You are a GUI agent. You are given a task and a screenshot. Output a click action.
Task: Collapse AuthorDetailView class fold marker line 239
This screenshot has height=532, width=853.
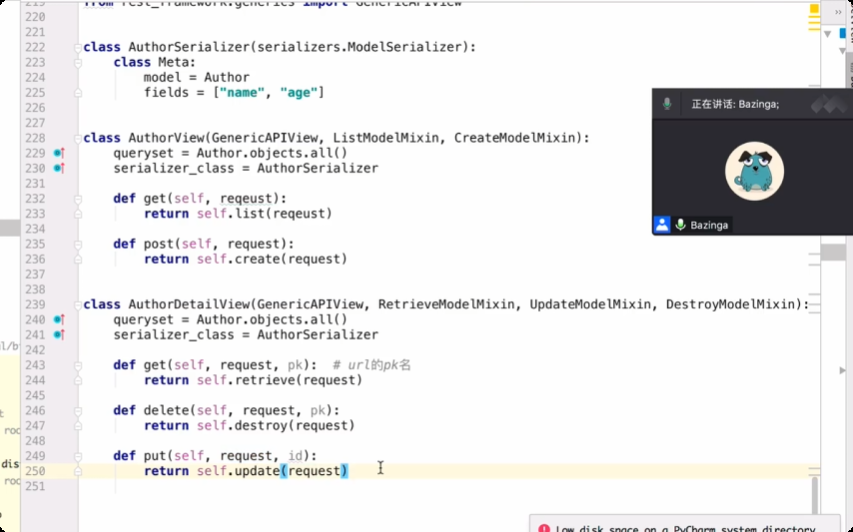[x=78, y=305]
